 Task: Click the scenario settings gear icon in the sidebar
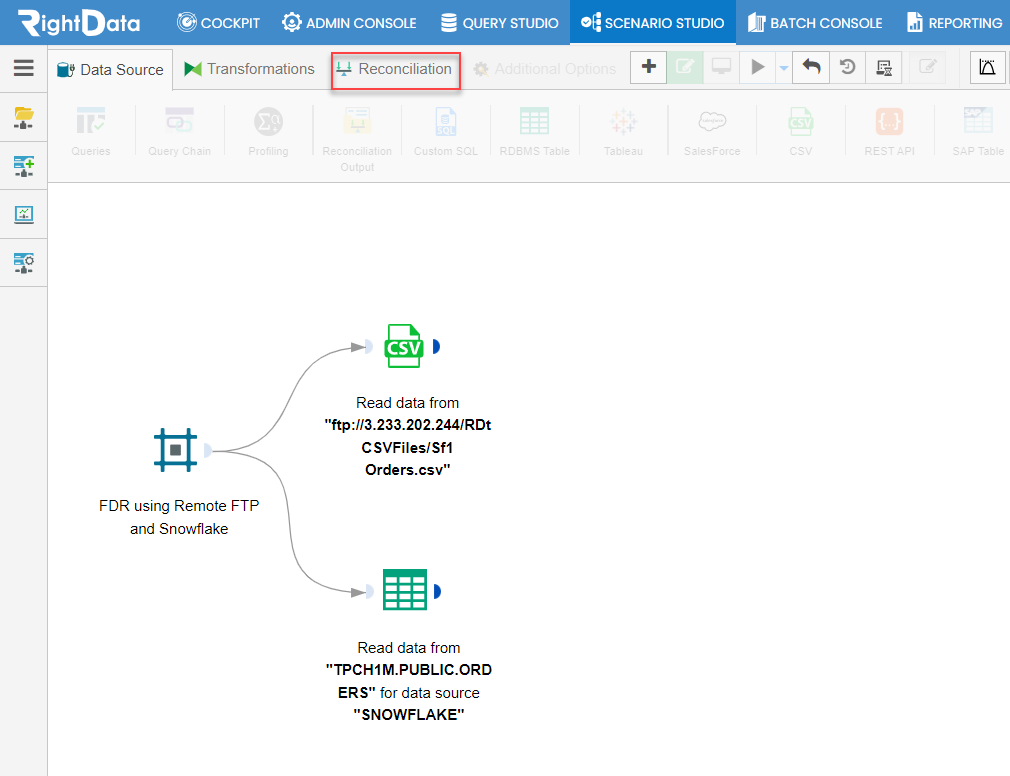pyautogui.click(x=23, y=263)
